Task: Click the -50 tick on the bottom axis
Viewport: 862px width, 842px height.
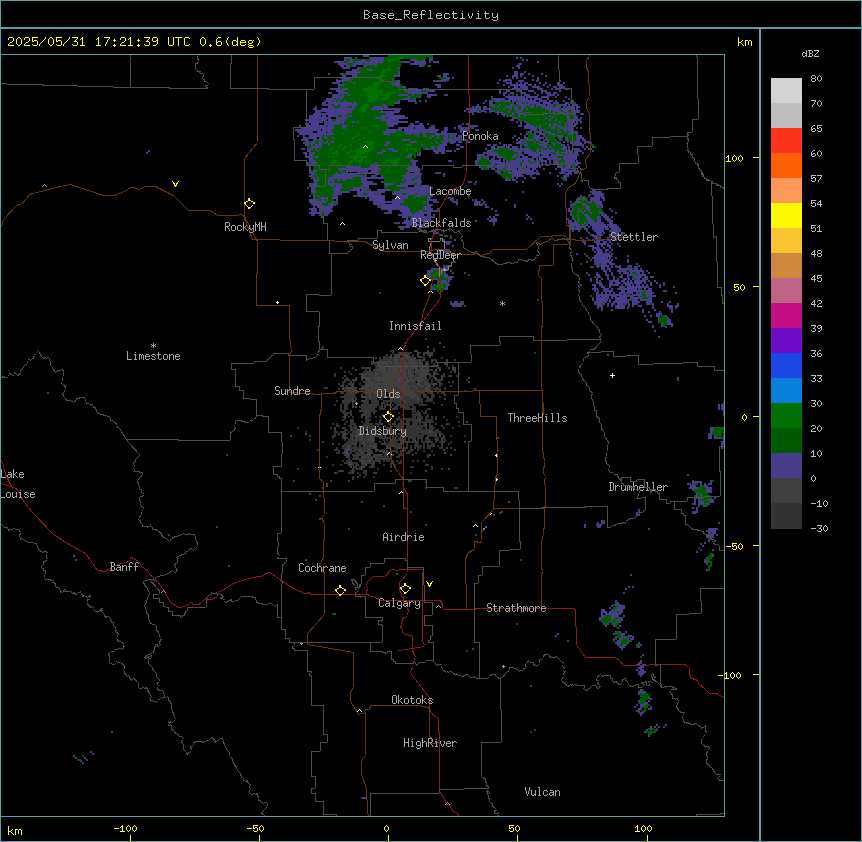Action: coord(255,829)
